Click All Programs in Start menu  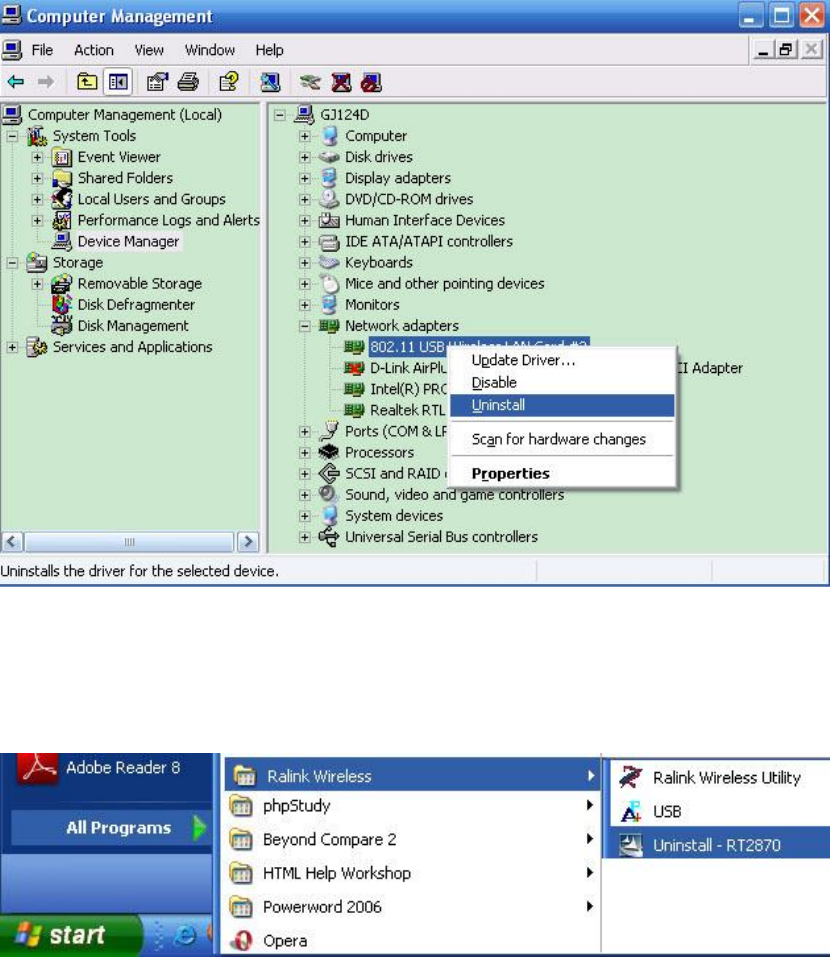point(112,828)
